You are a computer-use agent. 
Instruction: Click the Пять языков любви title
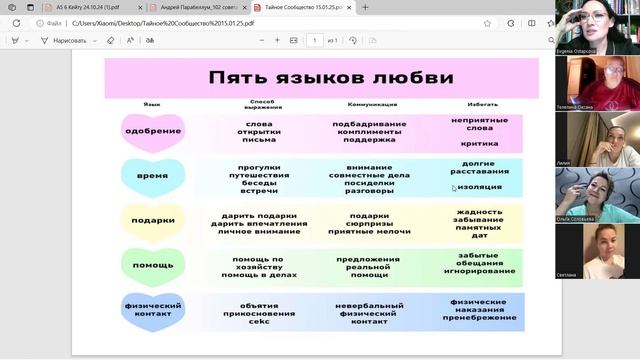tap(331, 78)
